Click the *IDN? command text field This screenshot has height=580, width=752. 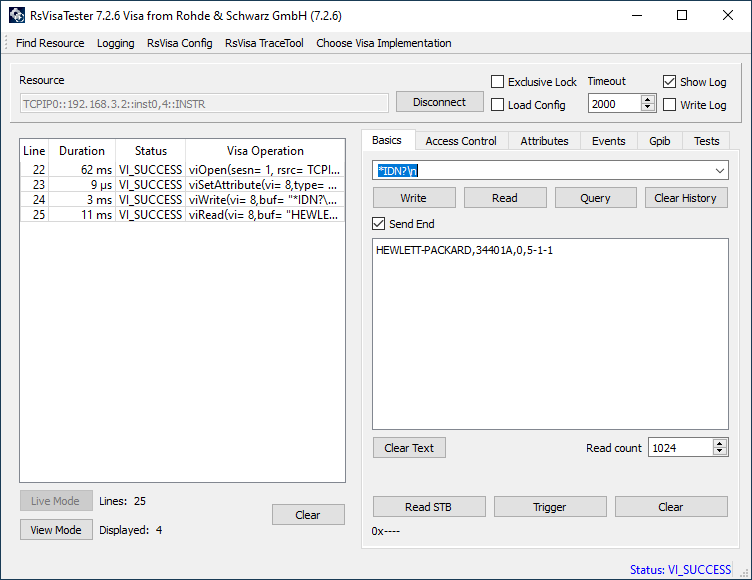pos(542,171)
